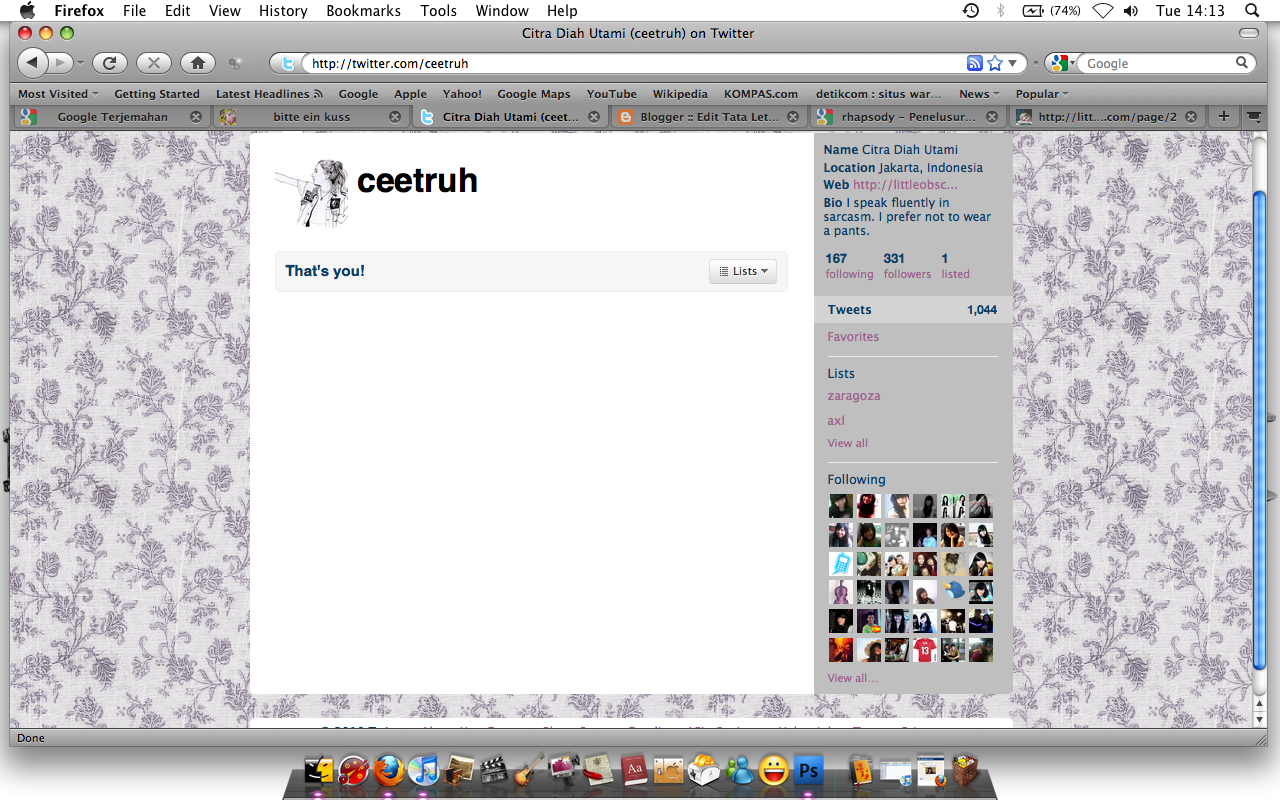This screenshot has width=1280, height=800.
Task: Open the Lists dropdown button
Action: [743, 271]
